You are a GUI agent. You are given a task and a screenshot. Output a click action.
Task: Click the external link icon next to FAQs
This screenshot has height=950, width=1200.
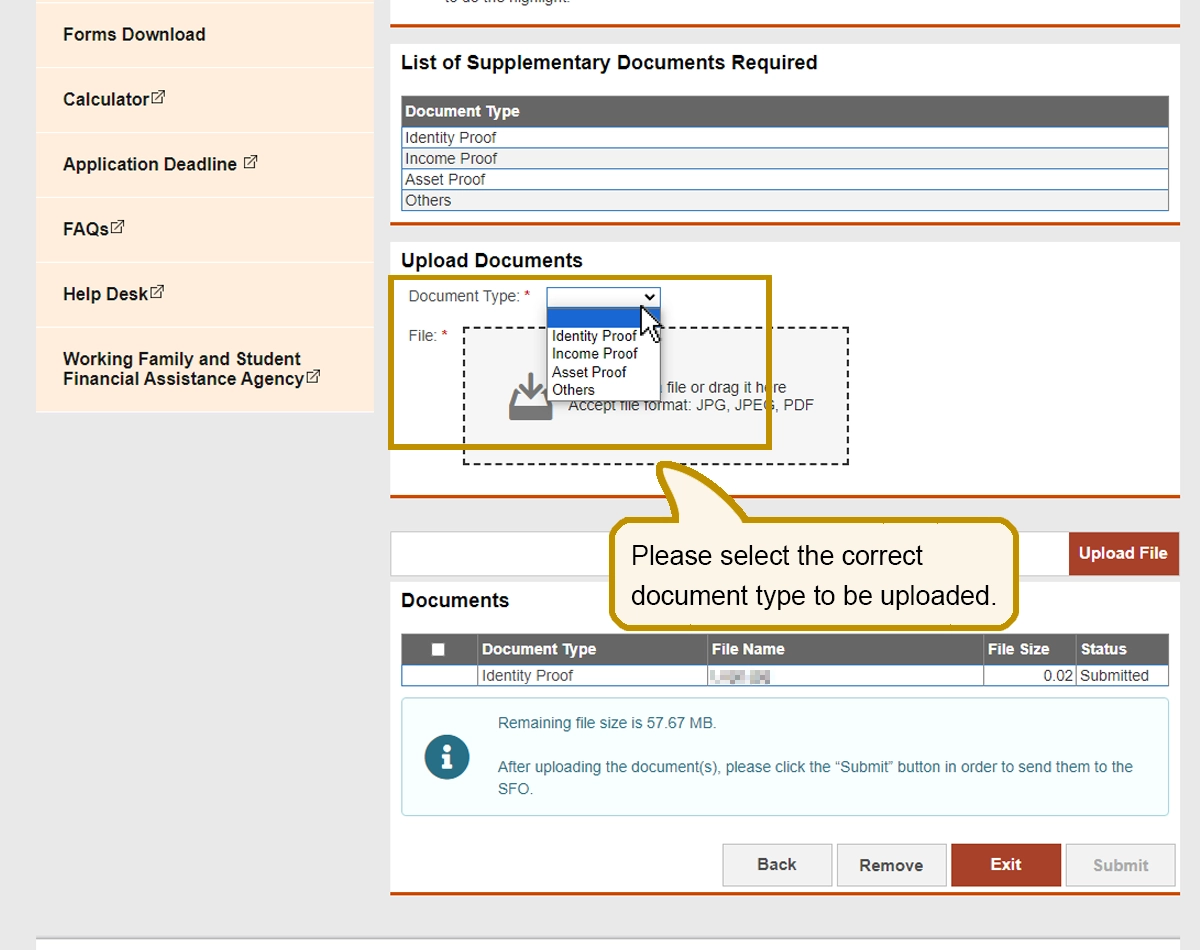pos(118,227)
